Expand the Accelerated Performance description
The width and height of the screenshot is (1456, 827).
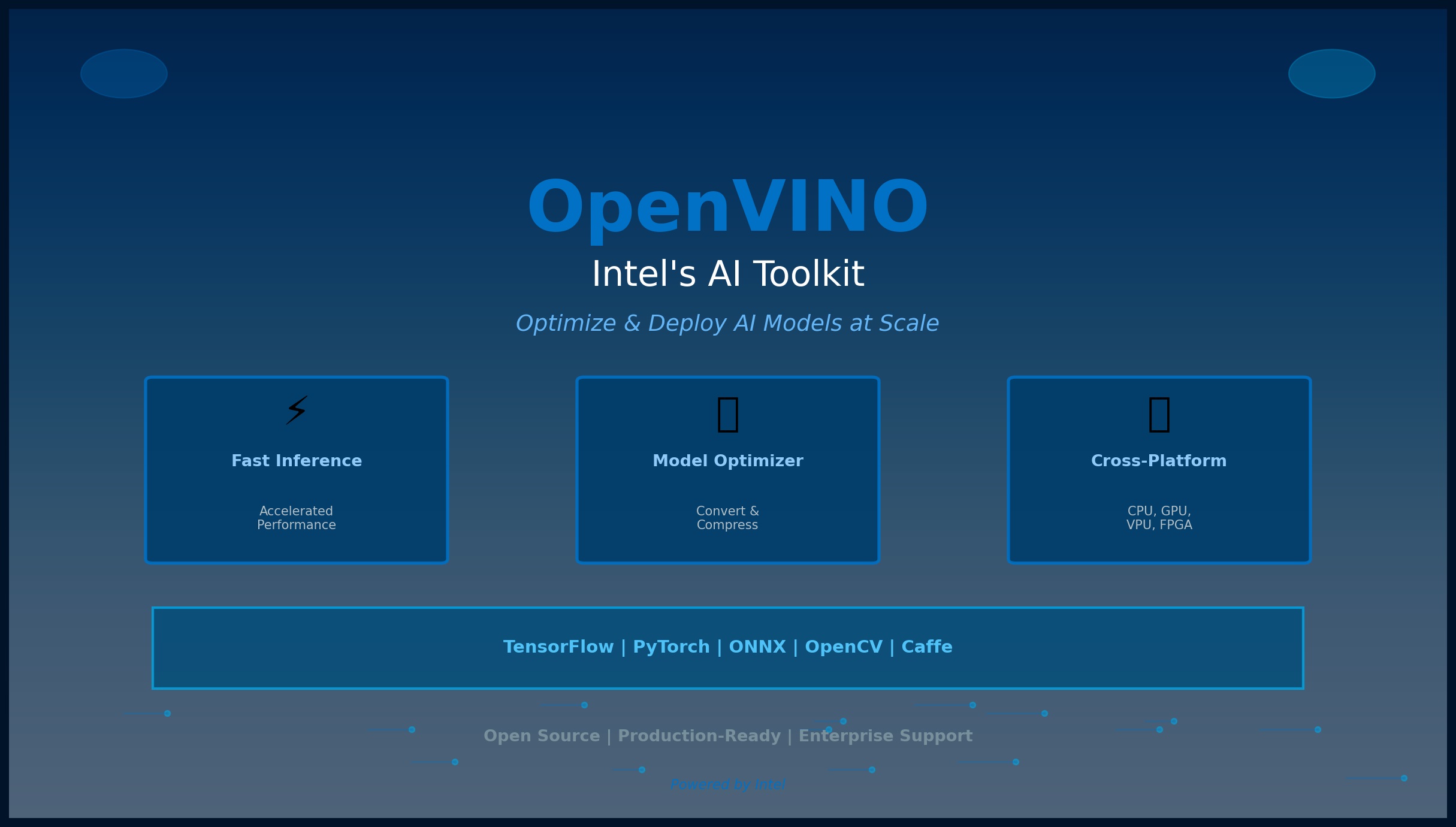pyautogui.click(x=296, y=517)
